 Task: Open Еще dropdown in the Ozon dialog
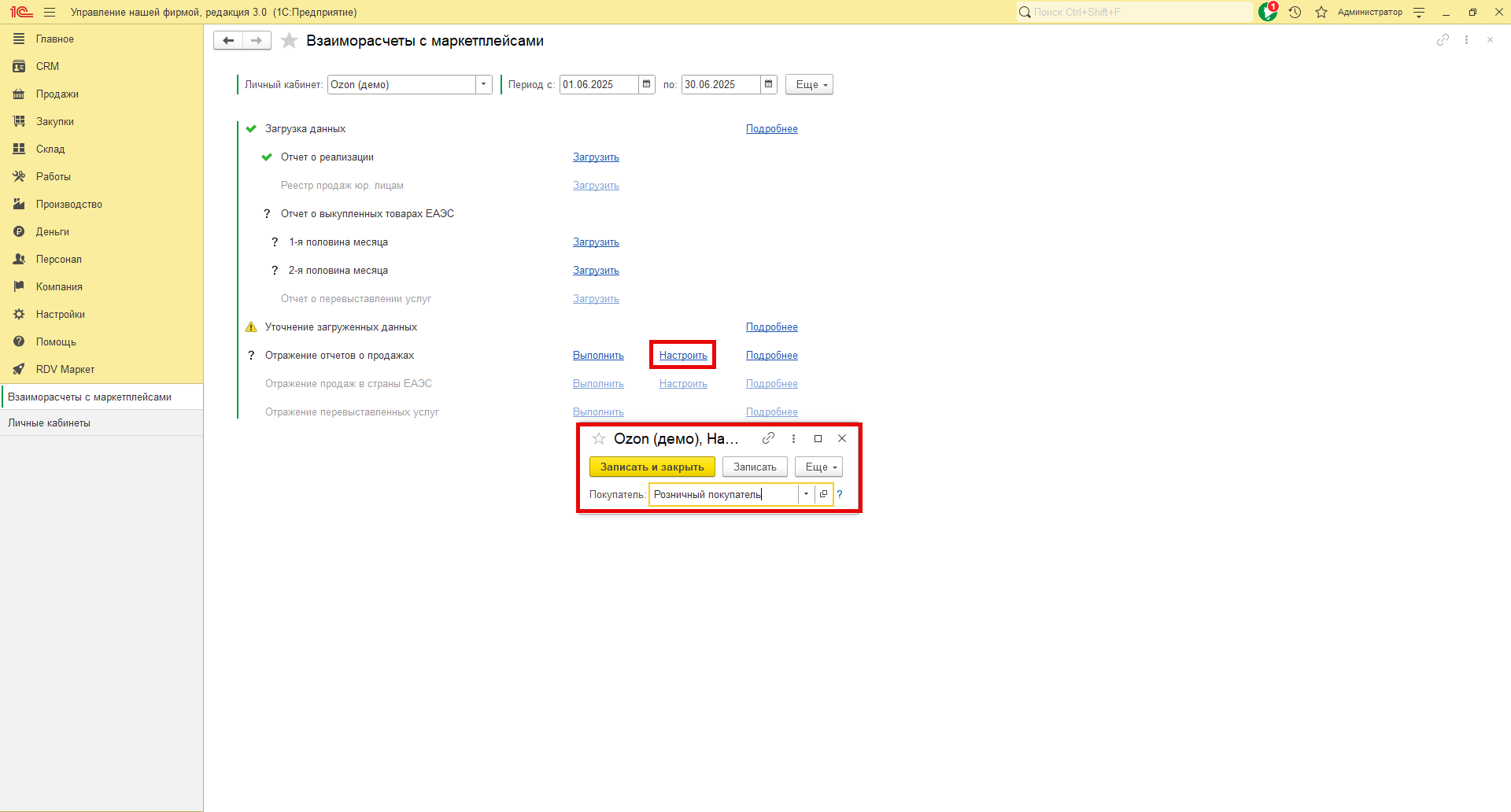coord(818,467)
